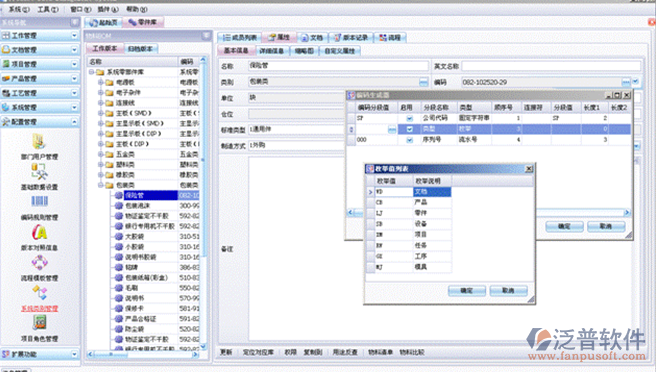Open 版本对照信息 icon
Viewport: 656px width, 372px height.
pos(39,232)
